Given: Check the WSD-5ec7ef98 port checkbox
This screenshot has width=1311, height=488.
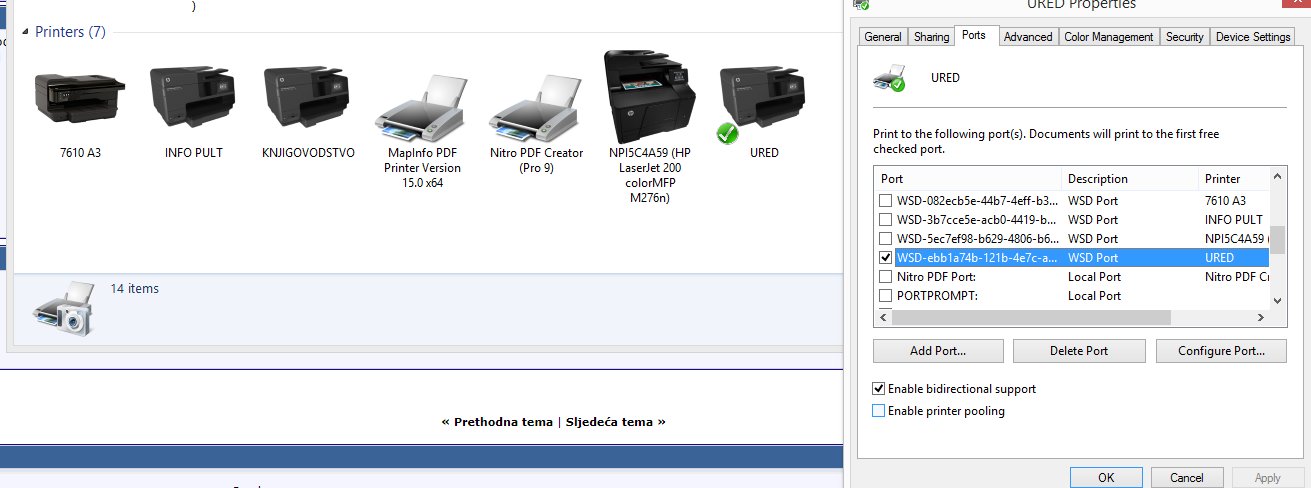Looking at the screenshot, I should pyautogui.click(x=885, y=238).
